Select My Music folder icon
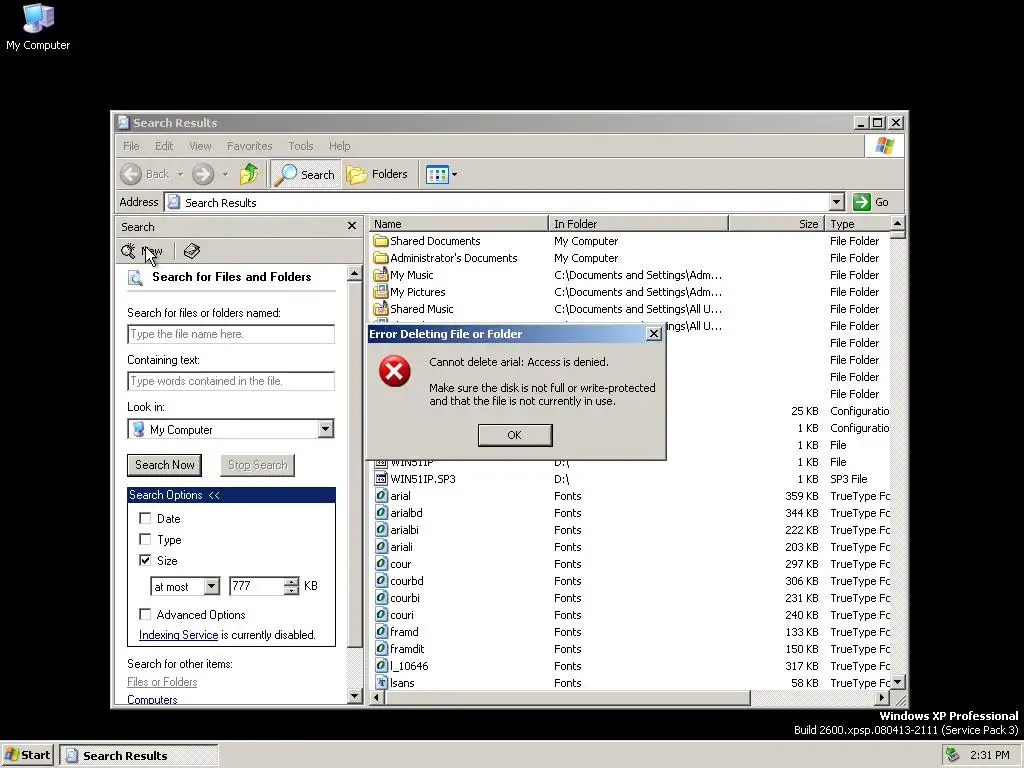This screenshot has height=768, width=1024. coord(381,275)
